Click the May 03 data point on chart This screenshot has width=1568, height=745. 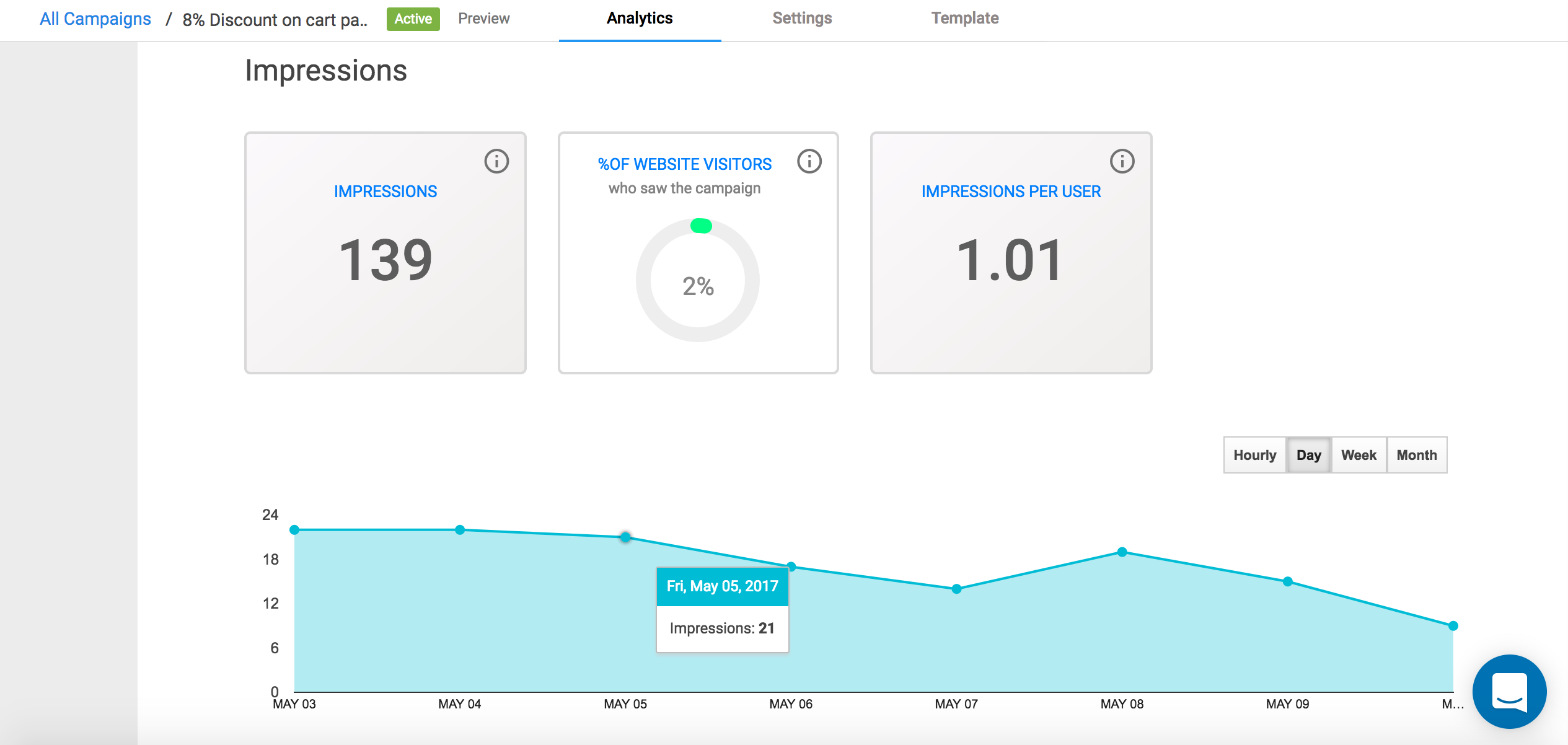tap(295, 530)
